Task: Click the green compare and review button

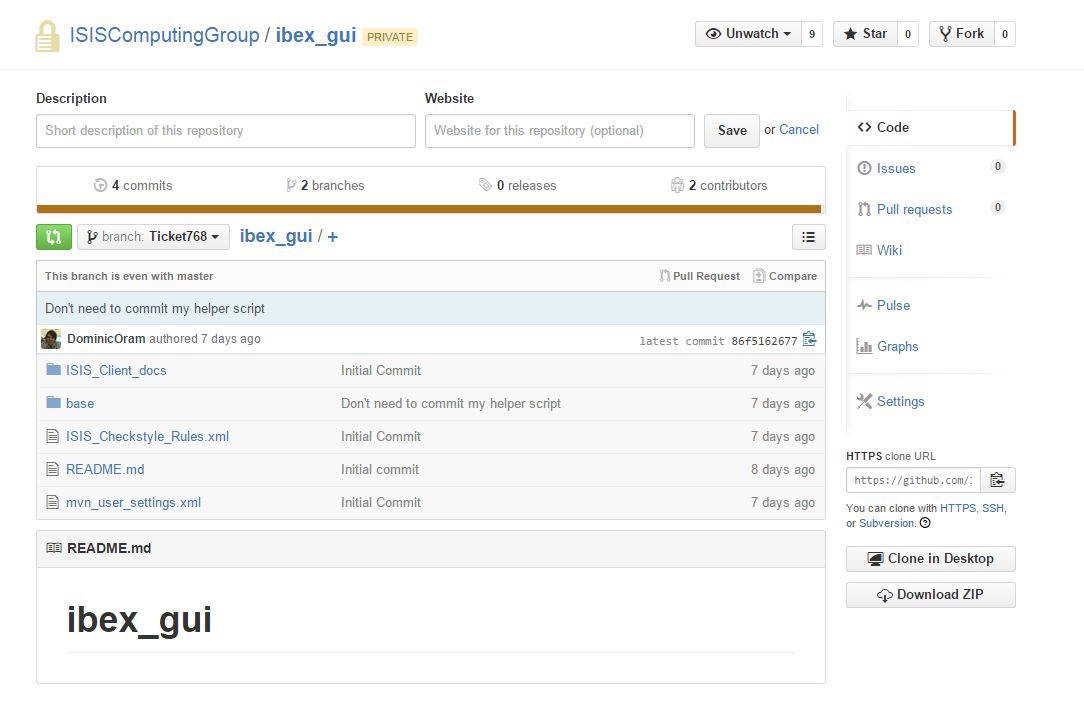Action: (53, 237)
